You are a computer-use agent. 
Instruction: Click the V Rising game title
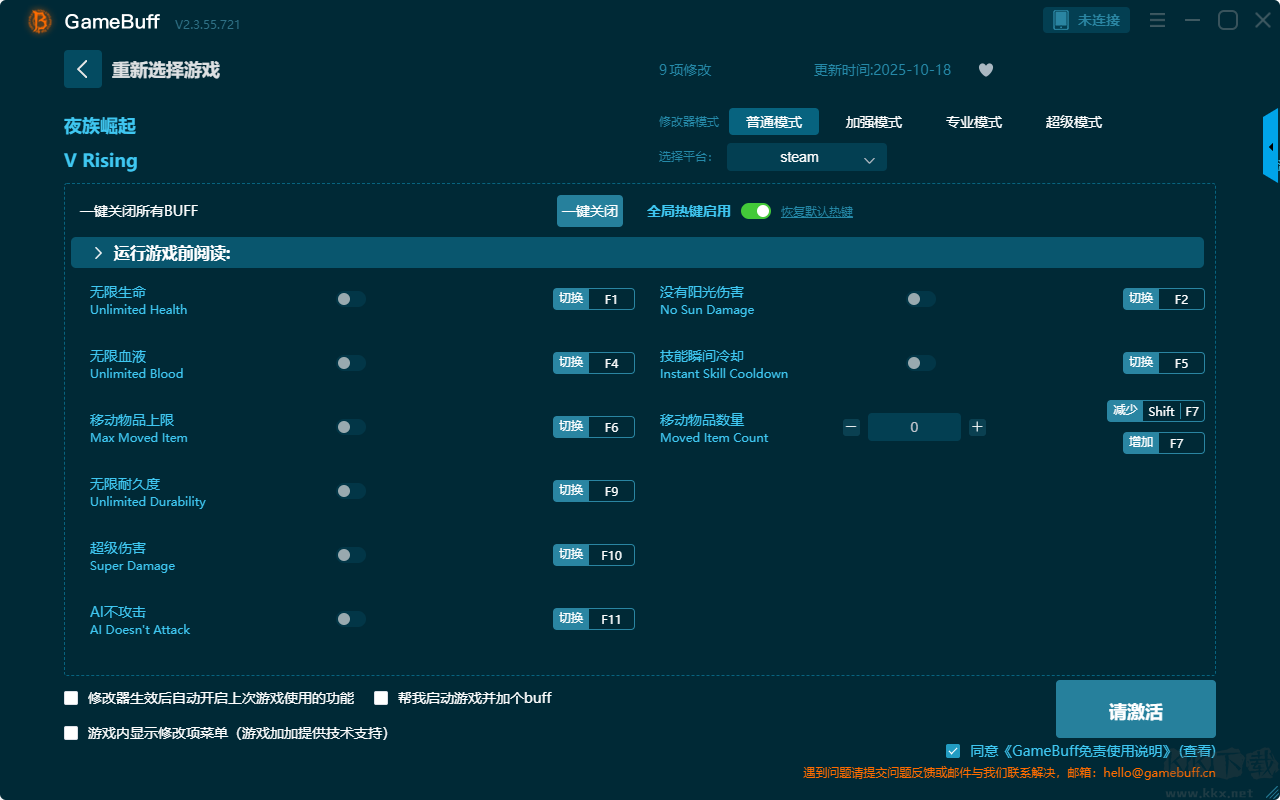coord(101,161)
